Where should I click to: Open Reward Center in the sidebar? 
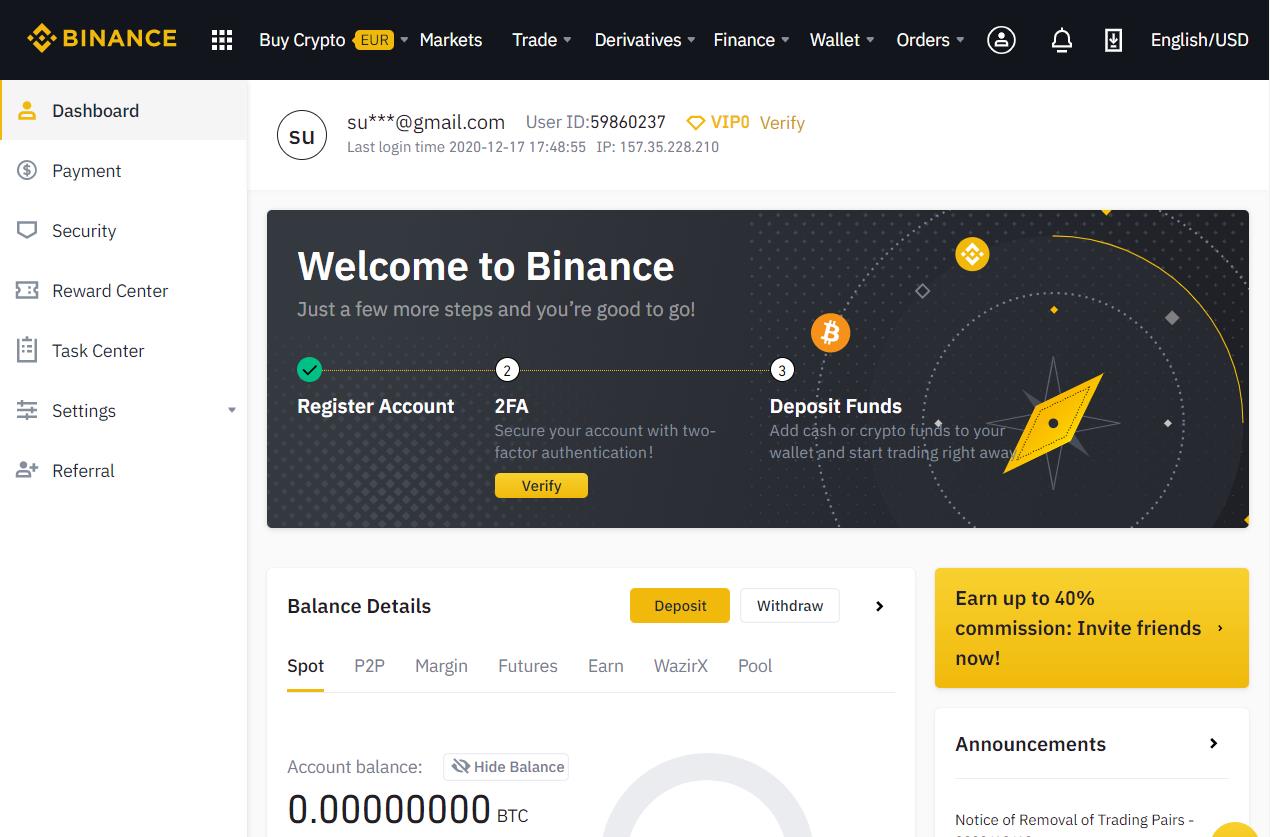coord(123,290)
